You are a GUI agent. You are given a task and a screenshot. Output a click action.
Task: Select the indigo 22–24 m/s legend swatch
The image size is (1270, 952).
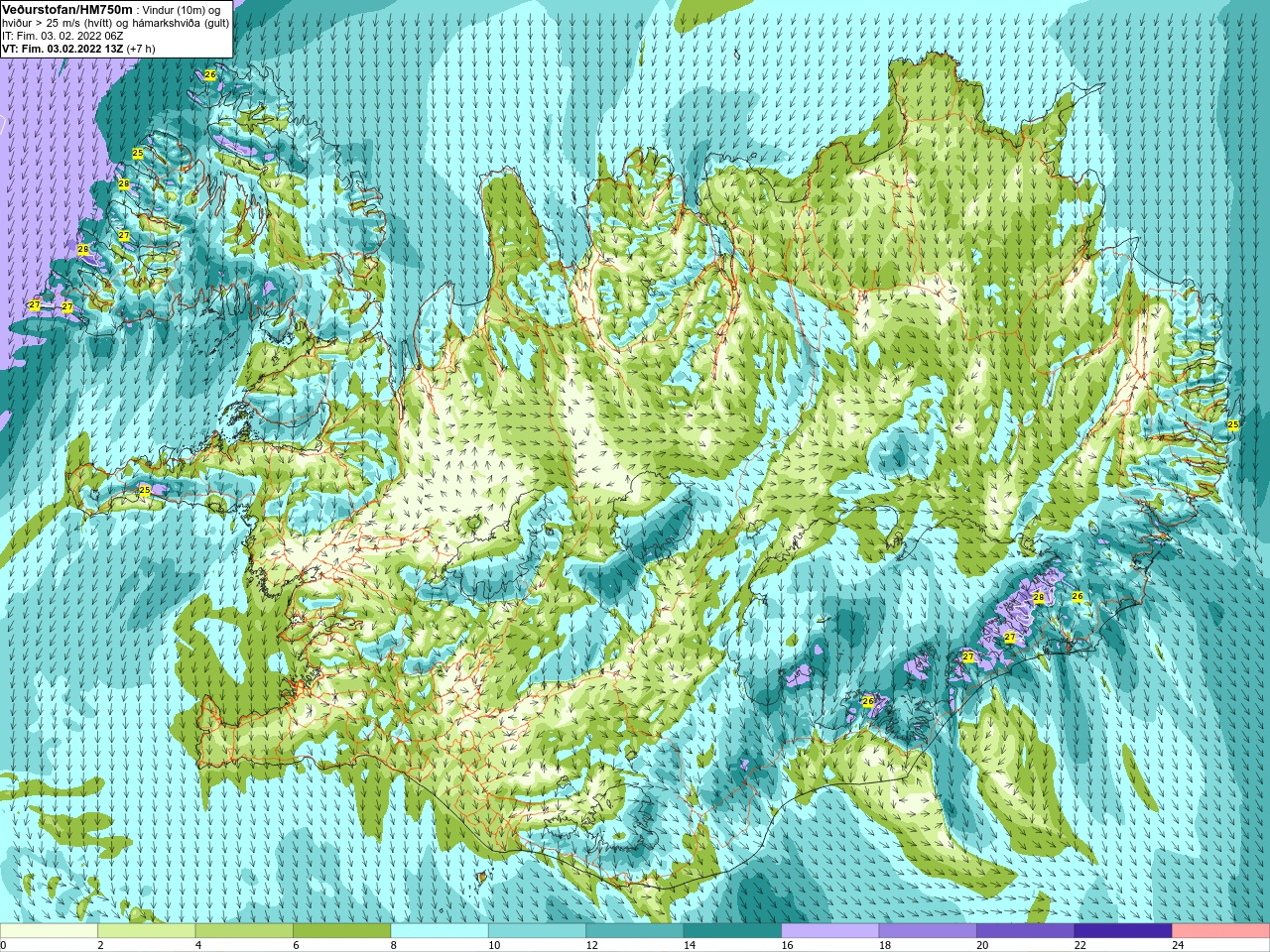click(x=1123, y=931)
